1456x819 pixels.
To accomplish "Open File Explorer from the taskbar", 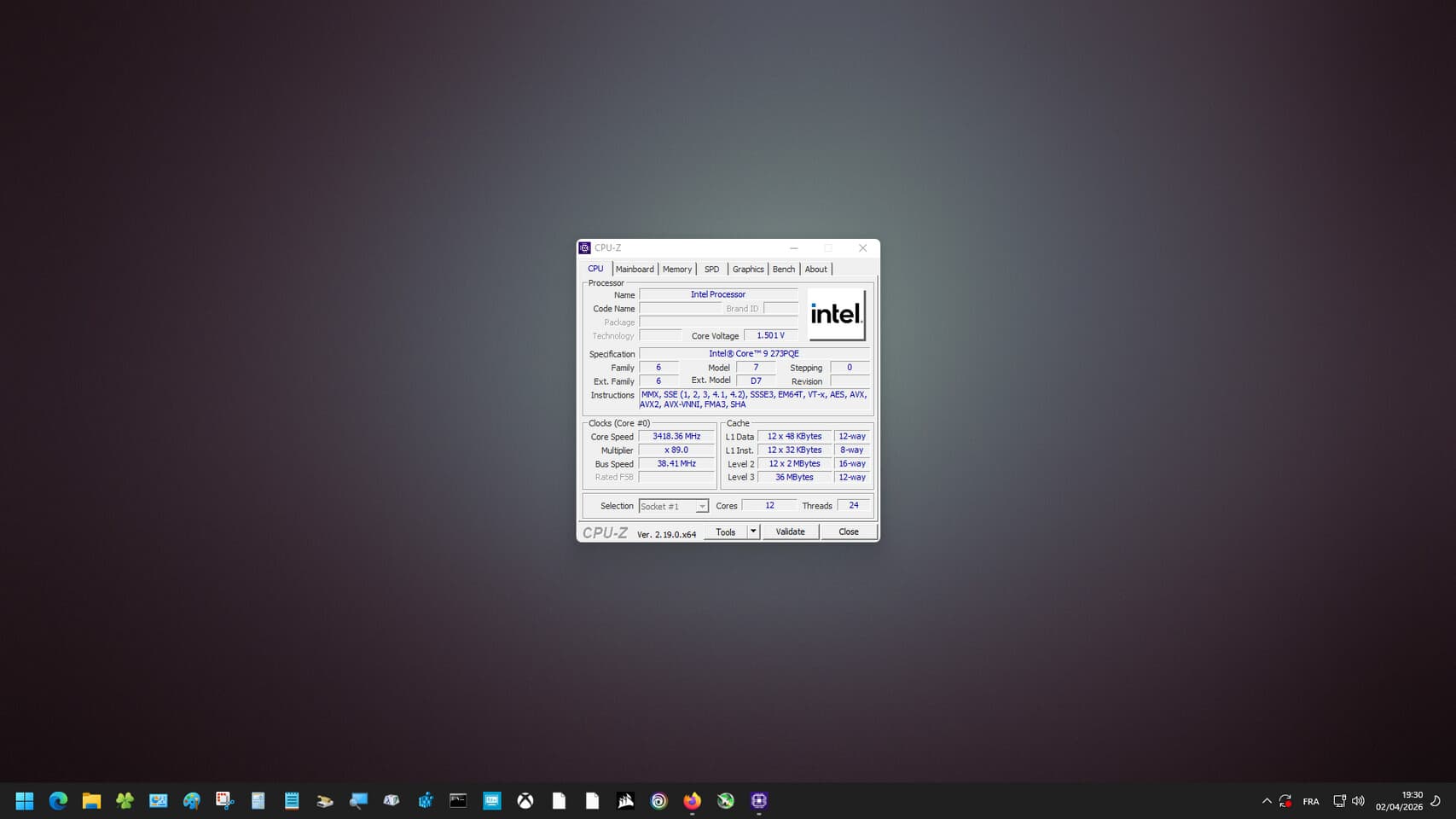I will (91, 800).
